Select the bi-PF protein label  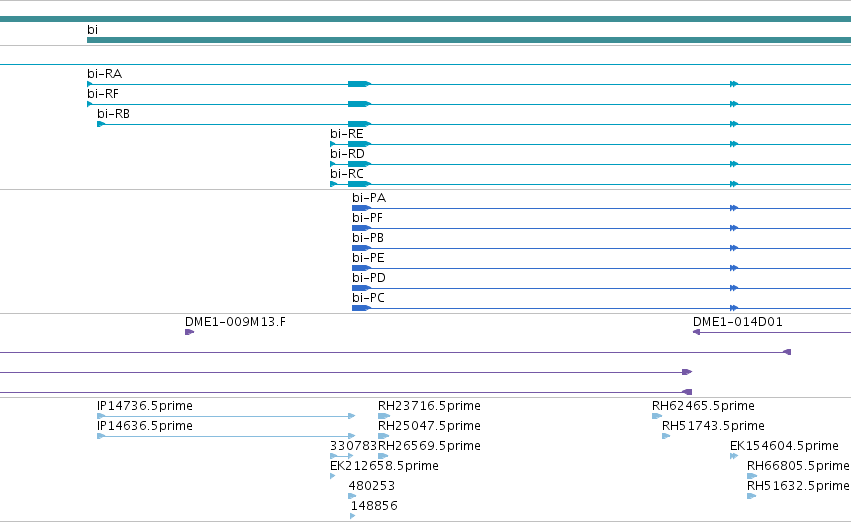(367, 218)
